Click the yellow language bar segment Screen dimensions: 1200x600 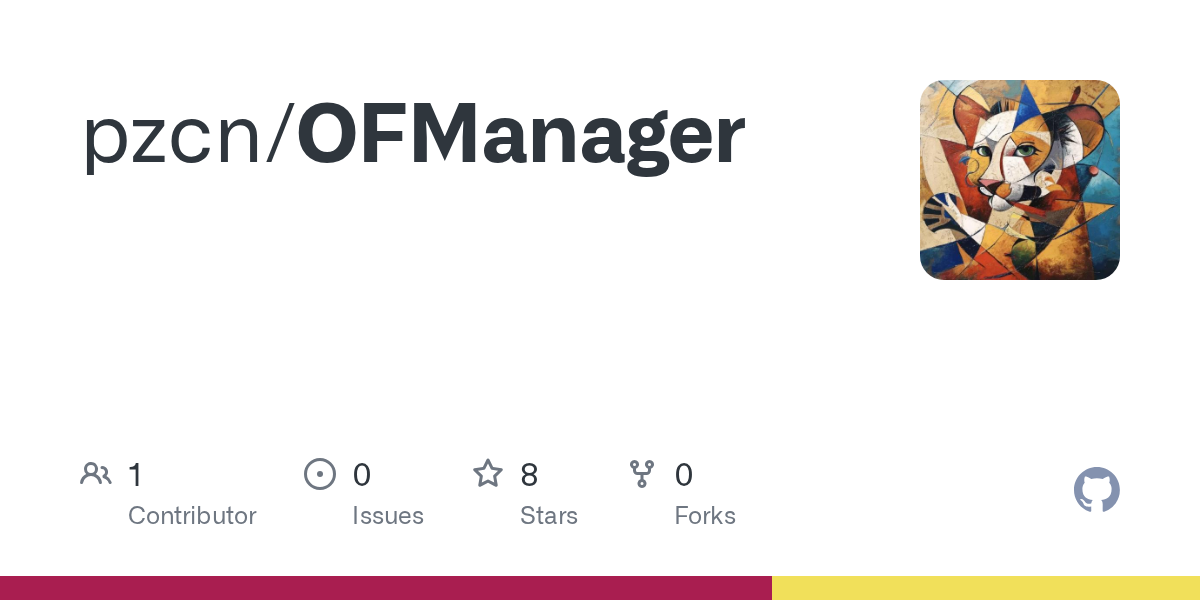point(986,588)
